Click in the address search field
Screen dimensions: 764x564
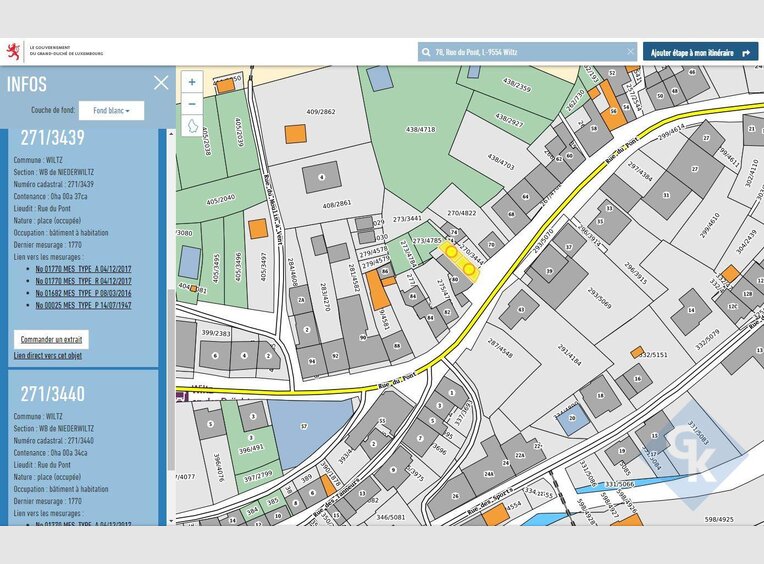[x=525, y=52]
